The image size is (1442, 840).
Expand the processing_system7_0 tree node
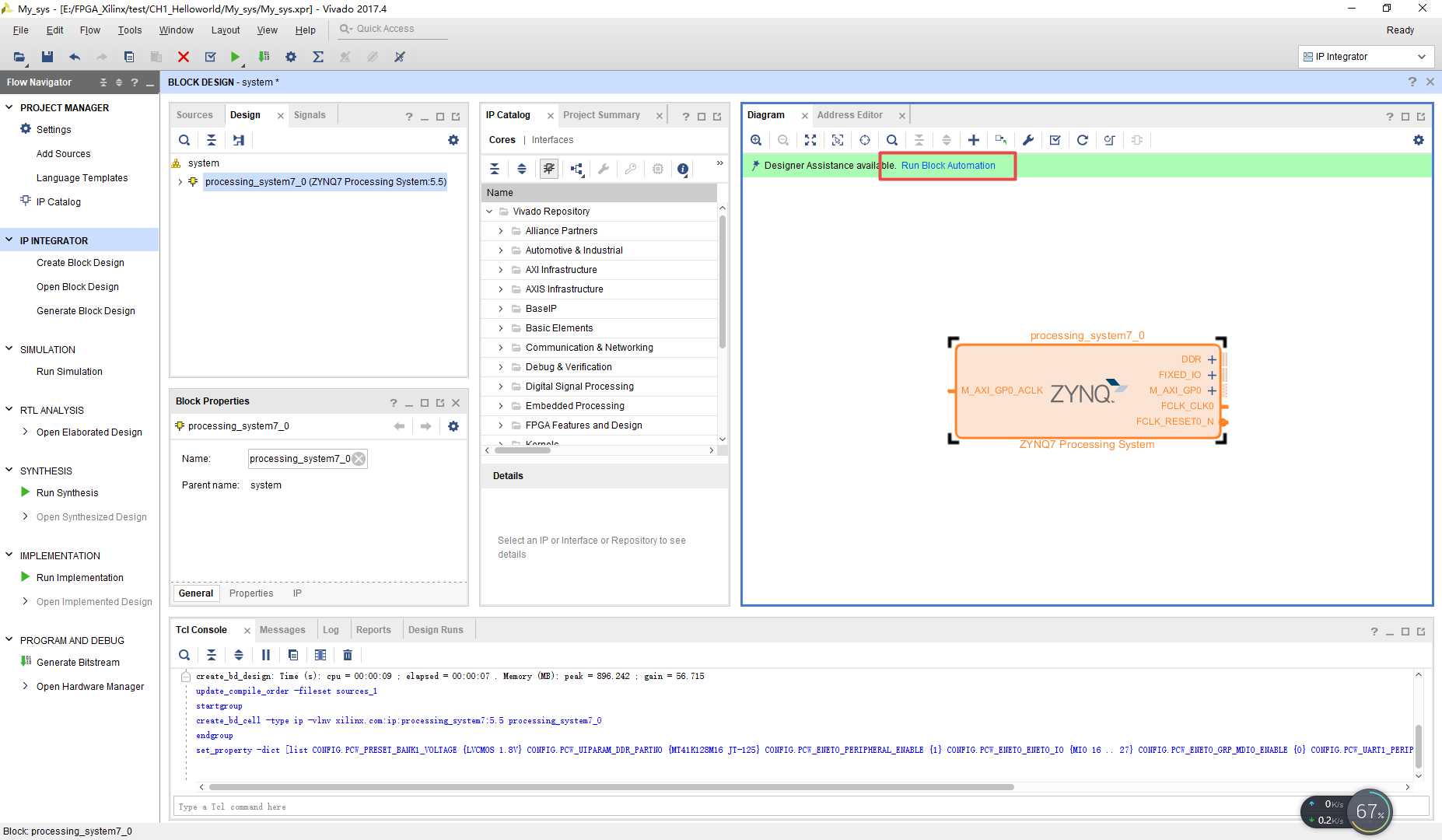180,182
